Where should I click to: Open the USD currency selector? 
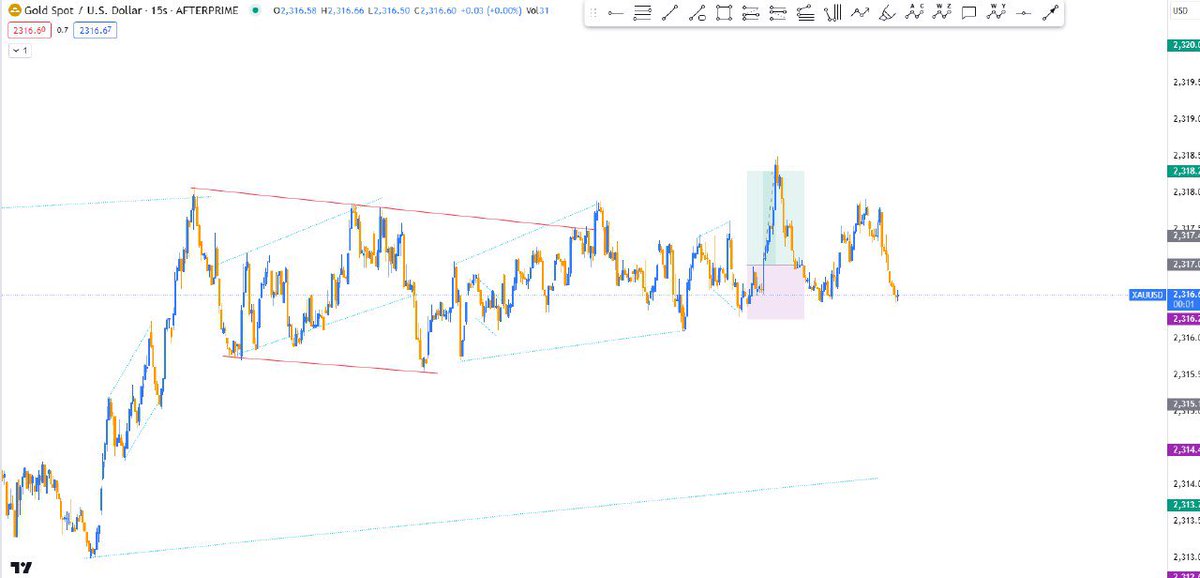pyautogui.click(x=1181, y=11)
